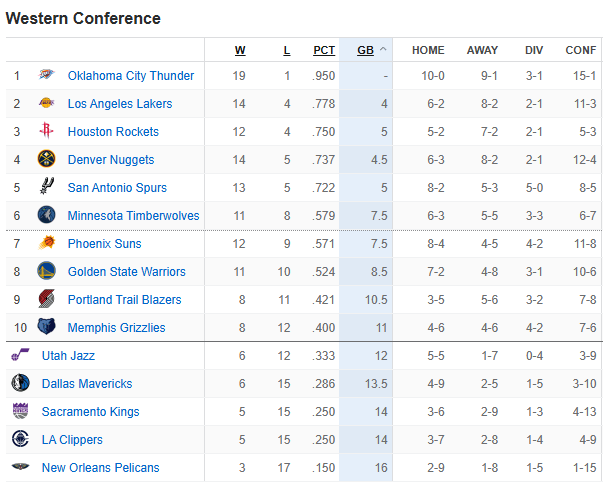Click the HOME column header
Screen dimensions: 603x493
coord(428,50)
